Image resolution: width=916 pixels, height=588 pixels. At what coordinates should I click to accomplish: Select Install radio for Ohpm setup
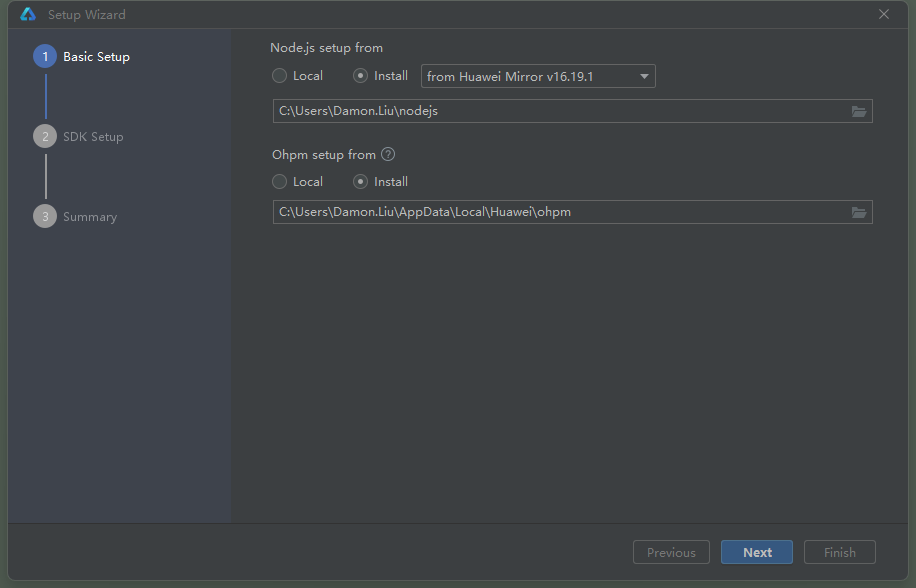tap(361, 182)
